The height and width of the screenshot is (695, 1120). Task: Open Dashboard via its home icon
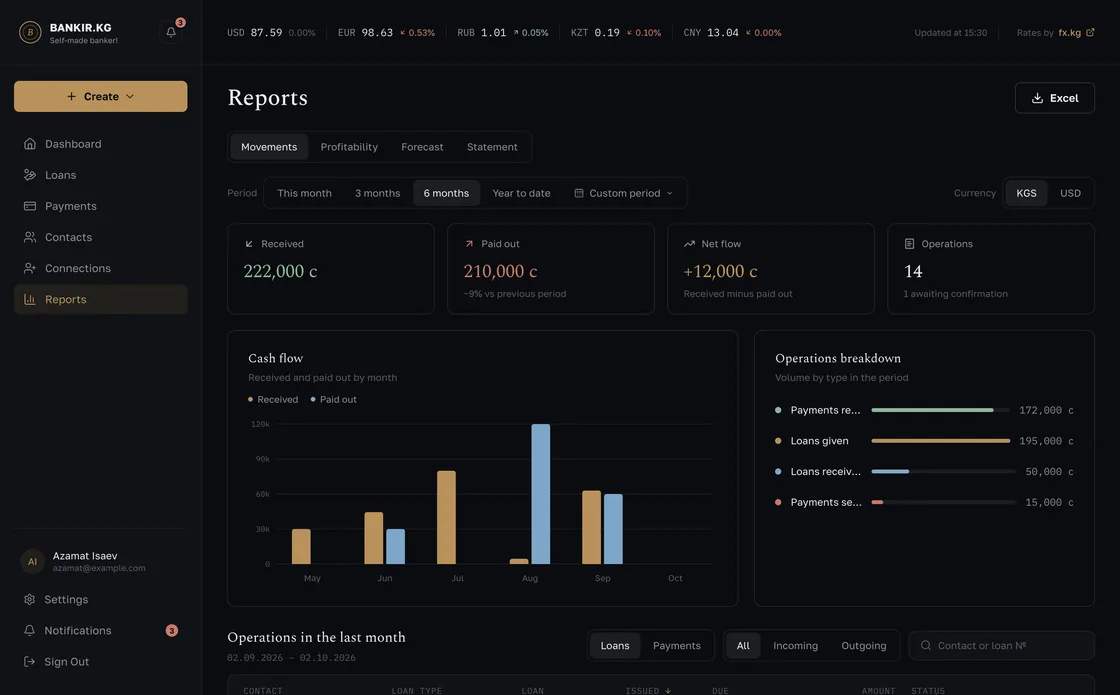click(30, 144)
